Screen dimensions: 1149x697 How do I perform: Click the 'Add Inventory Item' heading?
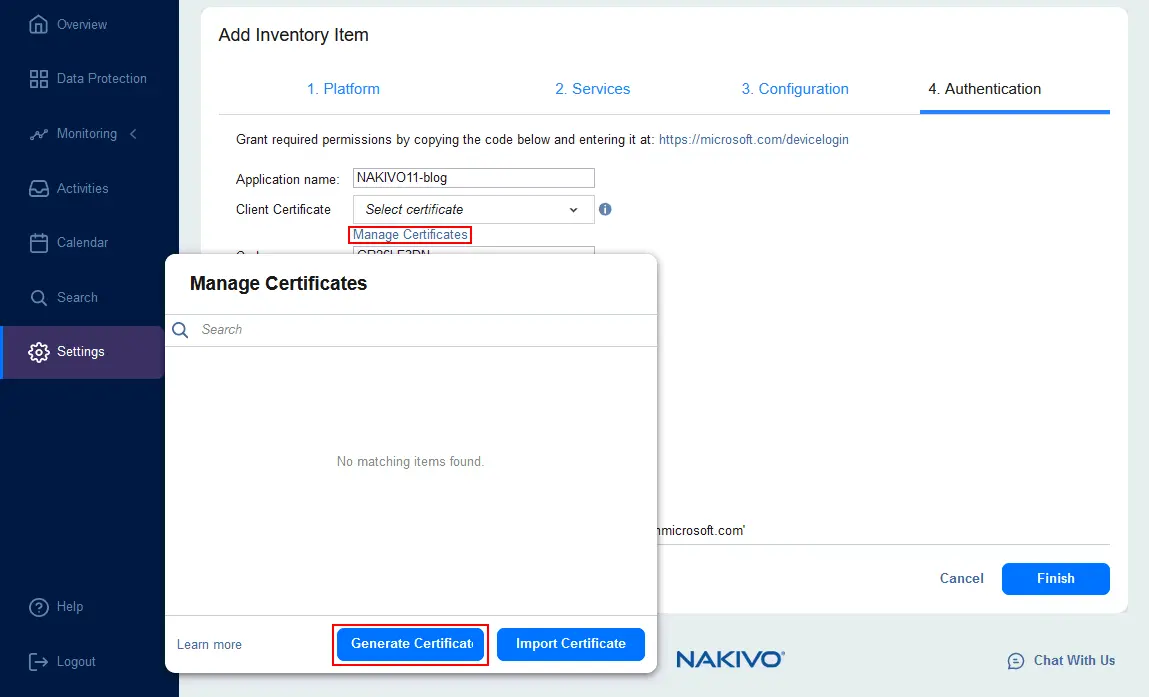click(293, 35)
